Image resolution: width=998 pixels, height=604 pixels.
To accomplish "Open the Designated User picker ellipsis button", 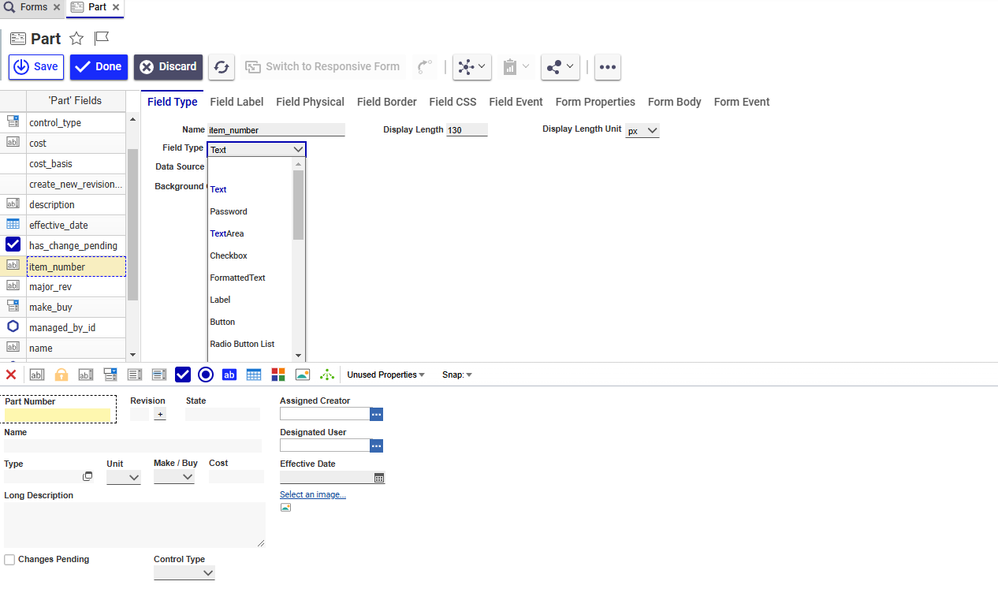I will tap(376, 446).
